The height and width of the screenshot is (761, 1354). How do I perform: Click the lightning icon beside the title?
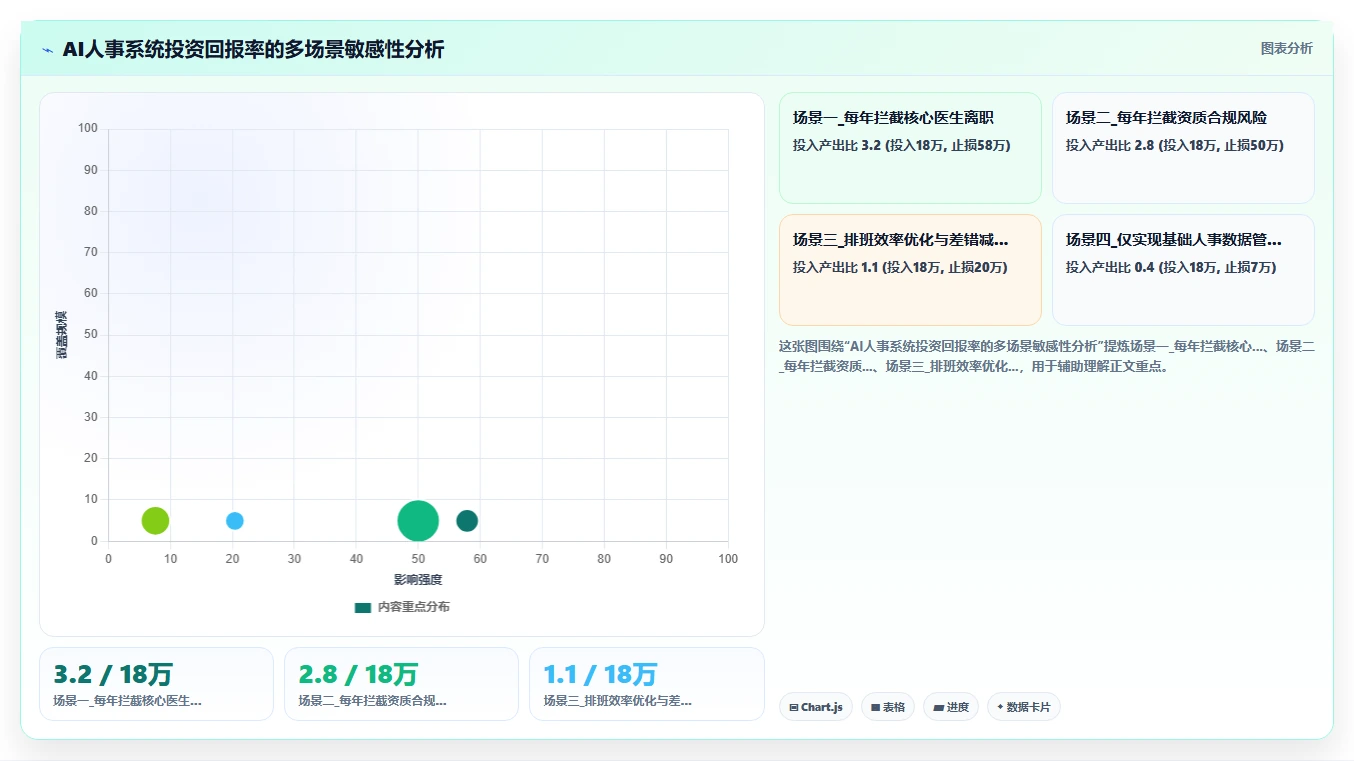47,50
